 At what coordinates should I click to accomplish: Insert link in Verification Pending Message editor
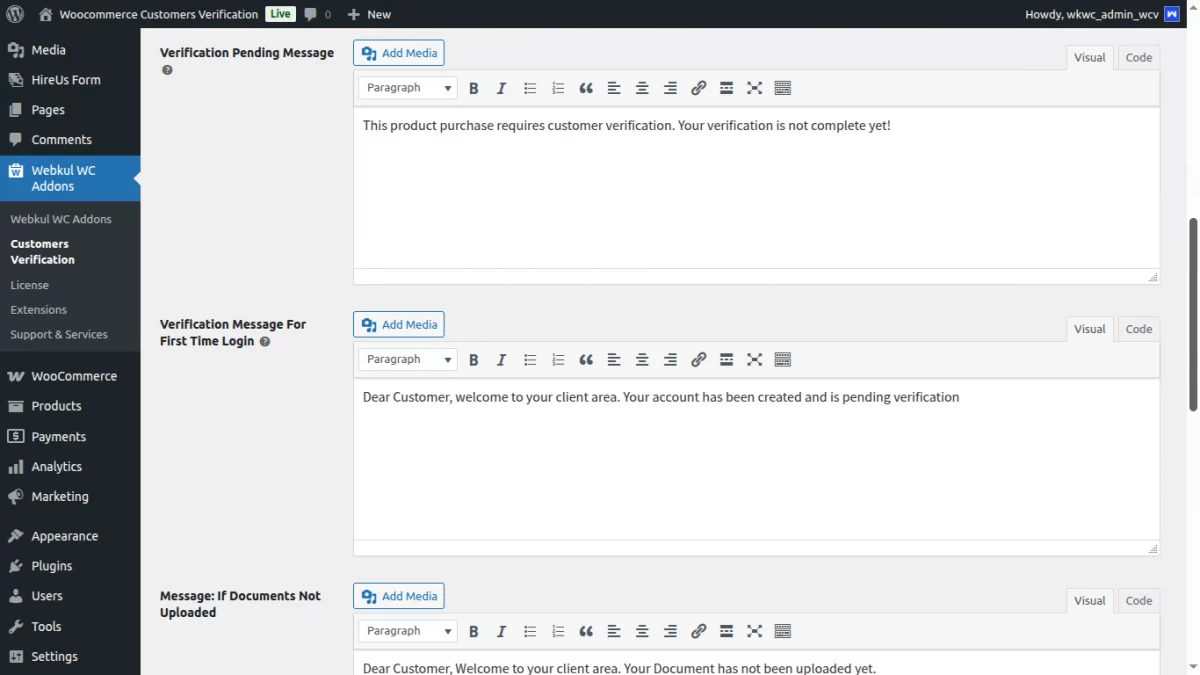pos(699,88)
